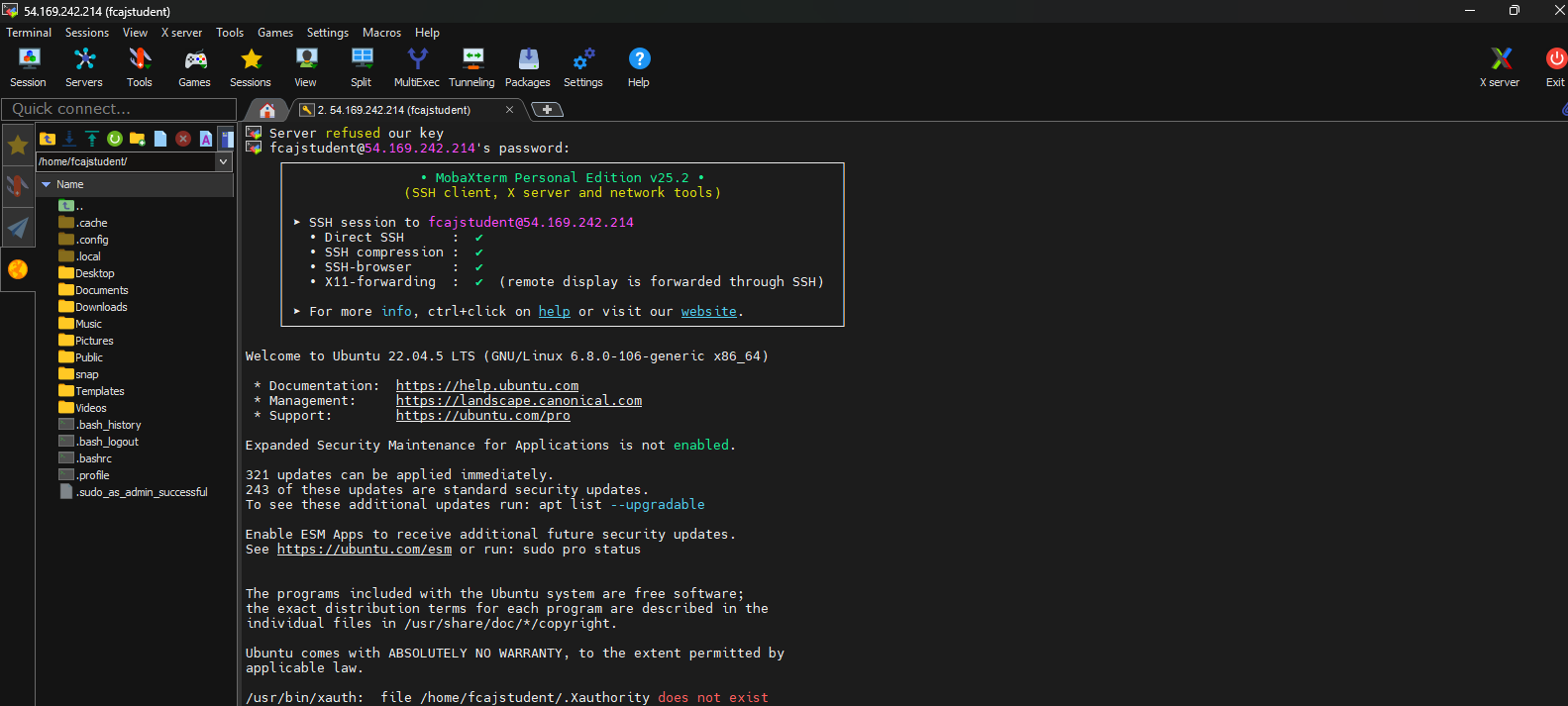Open Settings gear toolbar icon
Viewport: 1568px width, 706px height.
[583, 67]
